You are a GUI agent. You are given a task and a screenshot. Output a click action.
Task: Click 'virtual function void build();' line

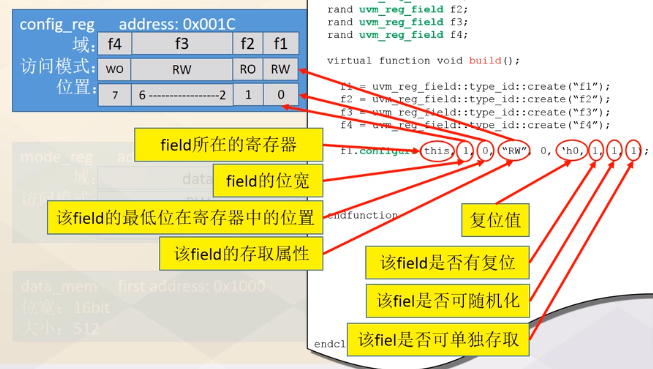point(423,61)
